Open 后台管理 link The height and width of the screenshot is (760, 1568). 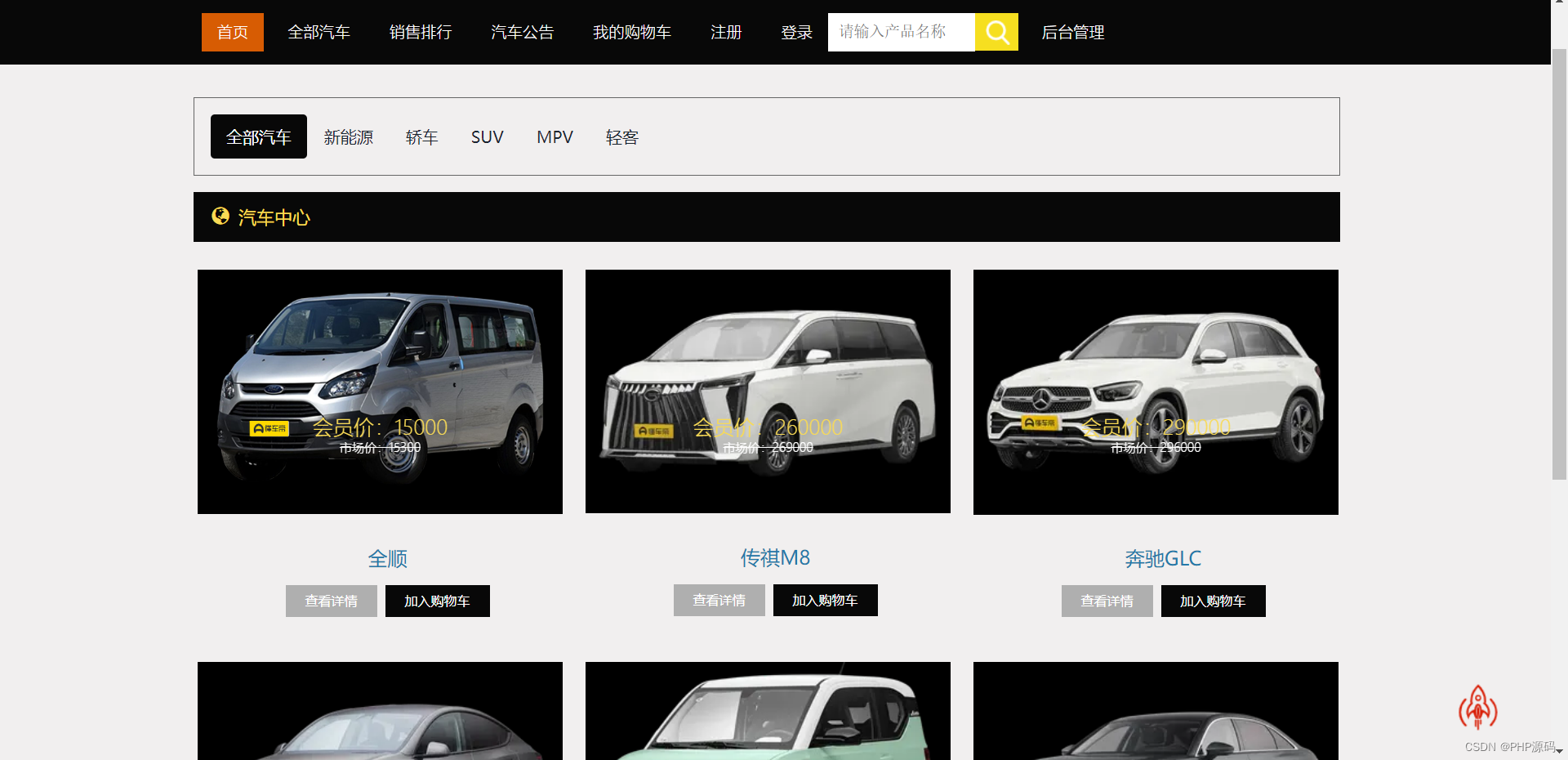coord(1073,32)
